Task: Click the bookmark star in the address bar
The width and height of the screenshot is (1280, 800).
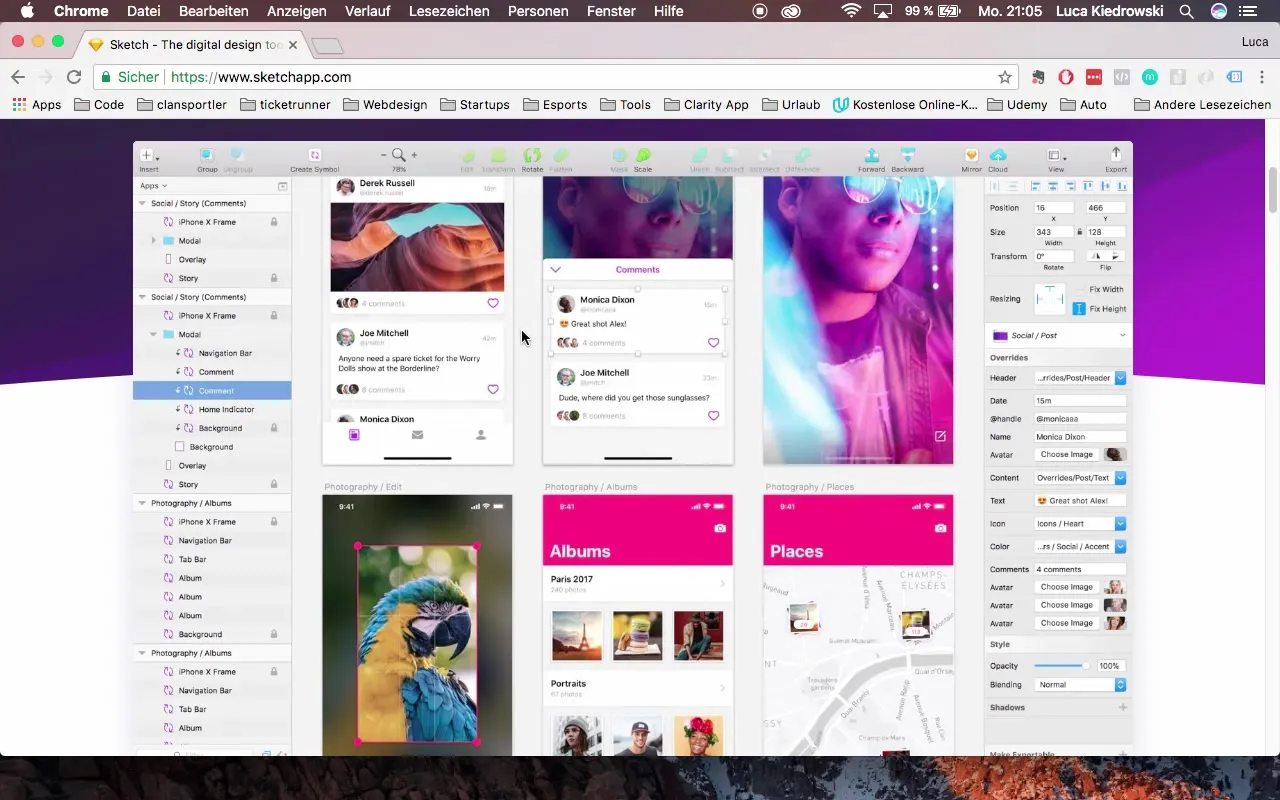Action: (1005, 77)
